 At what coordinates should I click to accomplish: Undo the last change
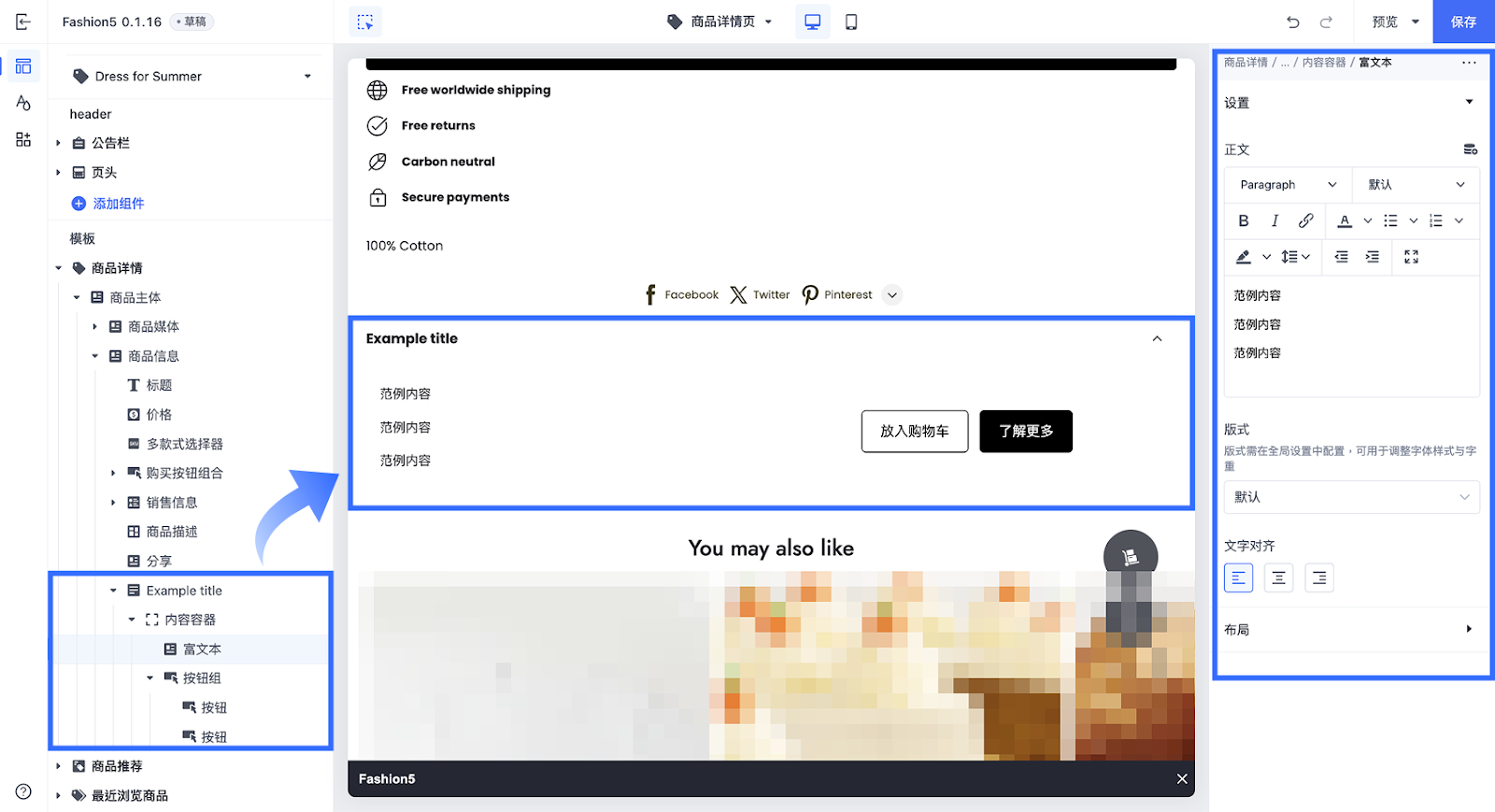1293,21
